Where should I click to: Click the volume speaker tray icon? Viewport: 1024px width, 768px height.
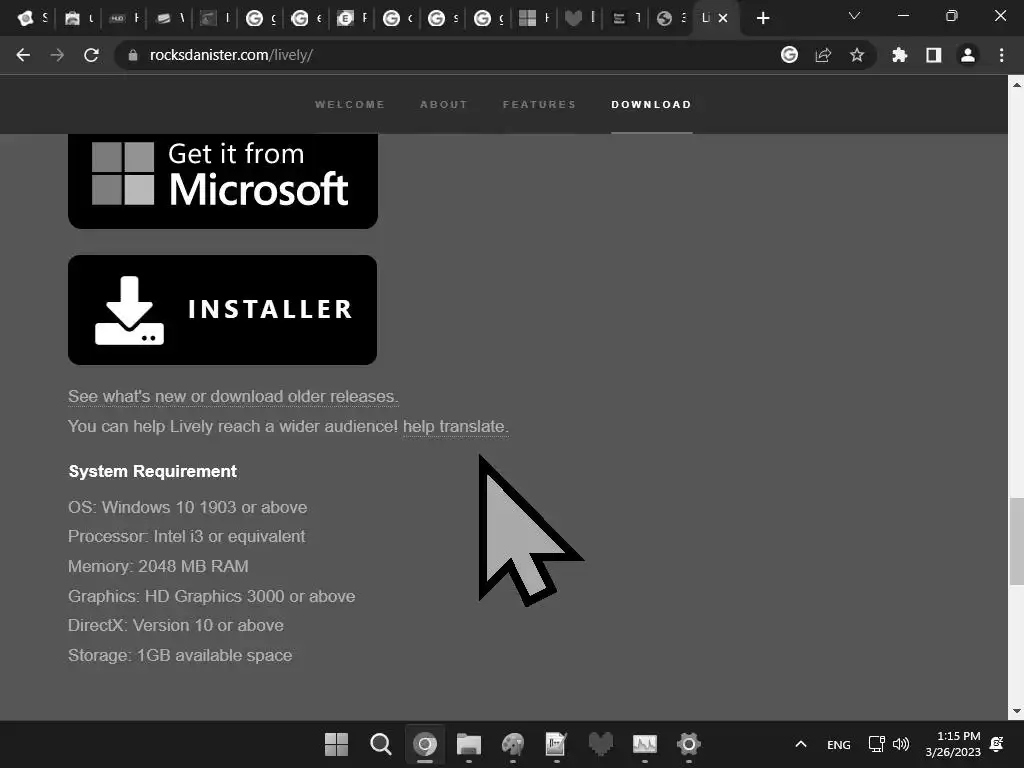pyautogui.click(x=901, y=744)
